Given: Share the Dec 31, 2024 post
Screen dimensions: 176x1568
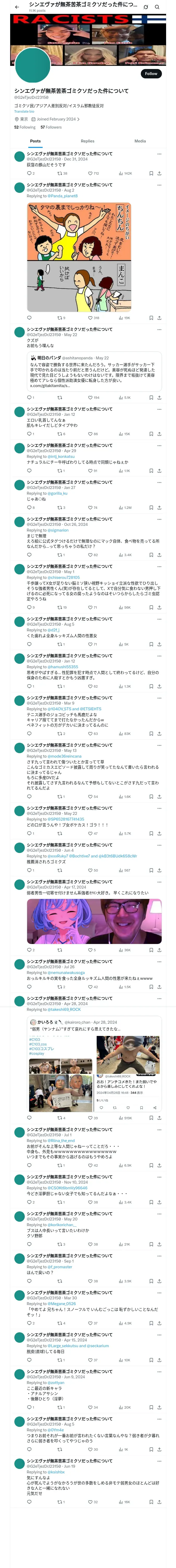Looking at the screenshot, I should click(159, 174).
